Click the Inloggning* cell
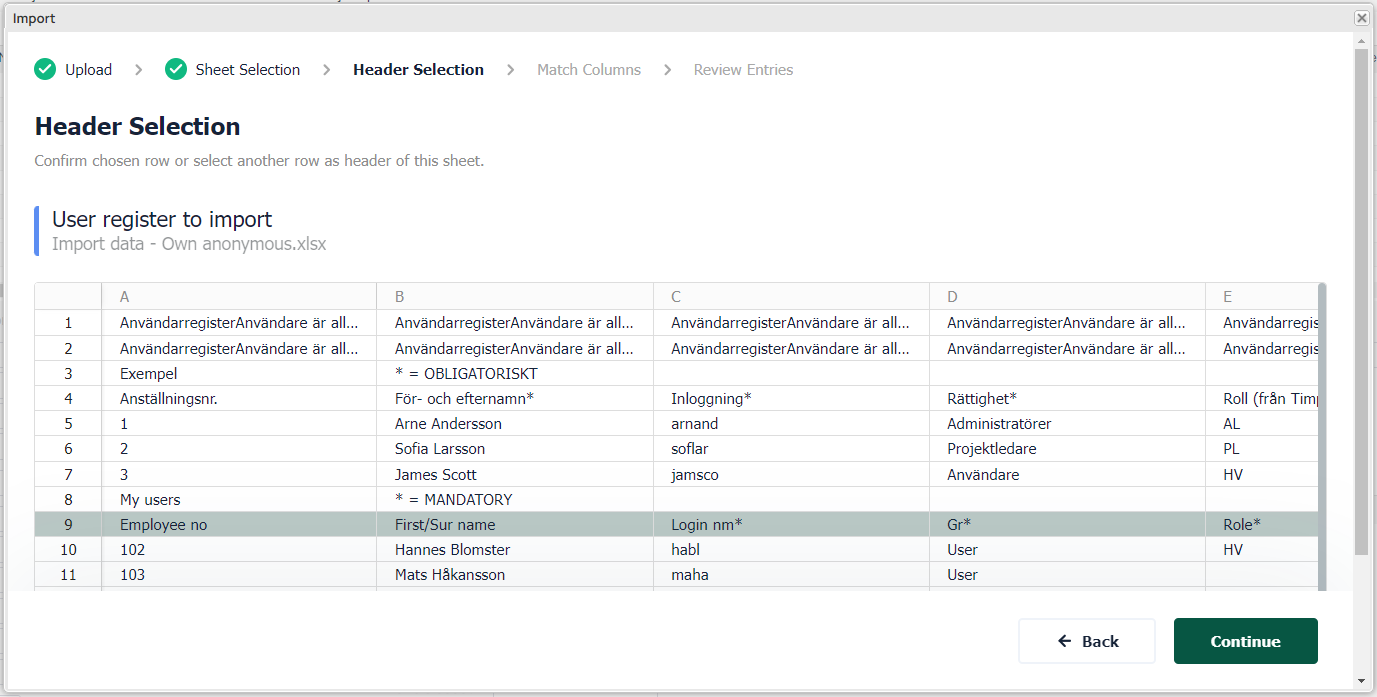The image size is (1377, 697). point(791,399)
